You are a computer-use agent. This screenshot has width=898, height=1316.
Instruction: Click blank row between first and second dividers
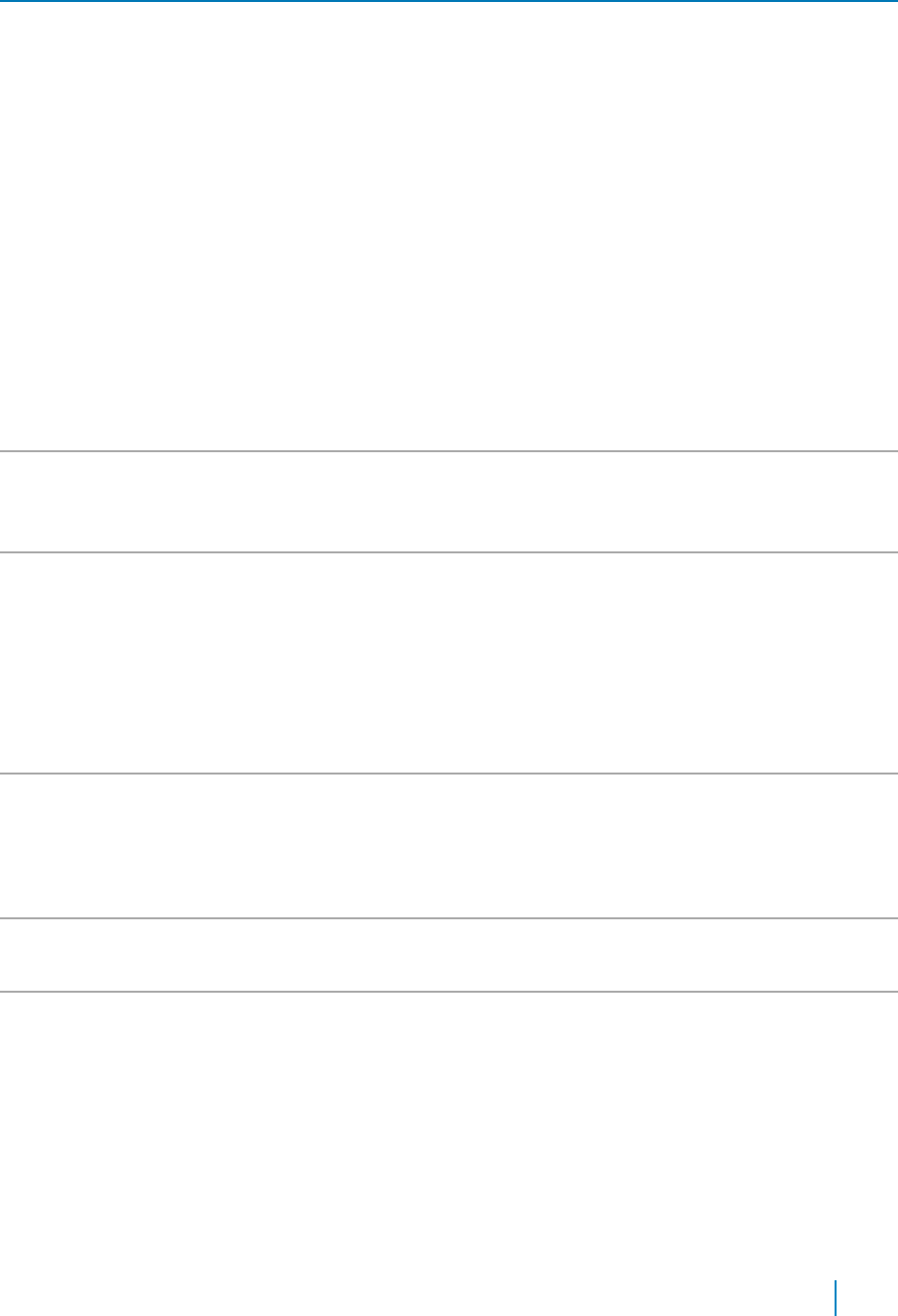click(x=449, y=502)
